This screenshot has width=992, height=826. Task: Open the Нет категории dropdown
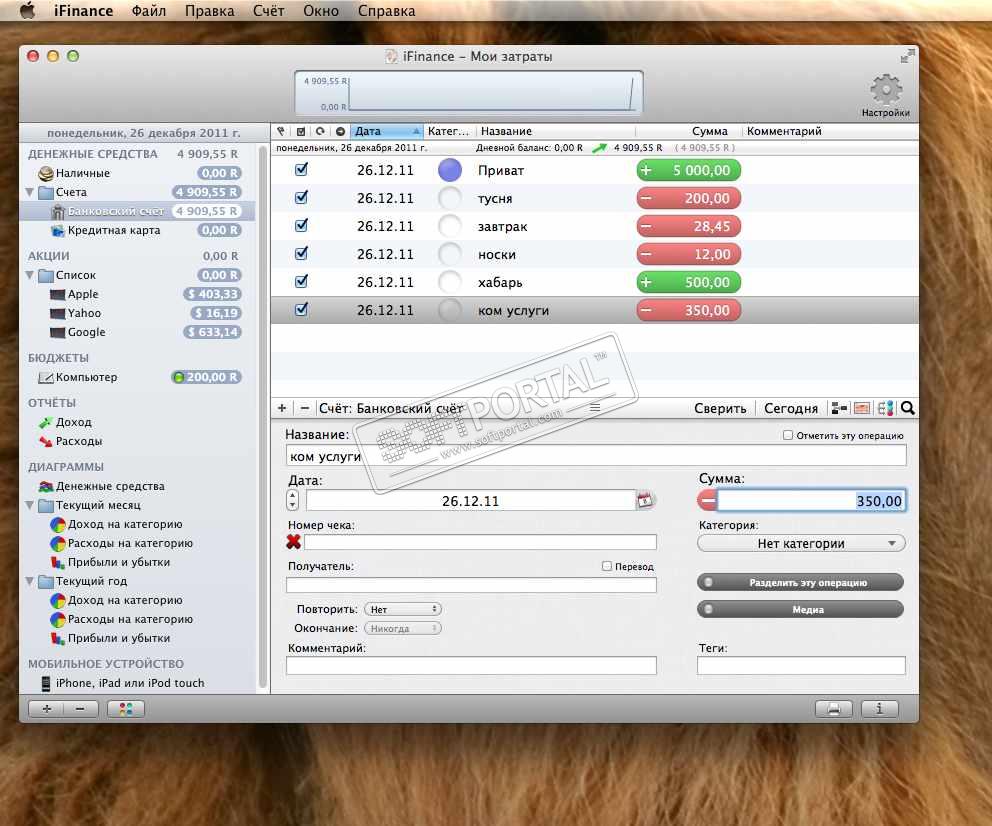coord(801,543)
